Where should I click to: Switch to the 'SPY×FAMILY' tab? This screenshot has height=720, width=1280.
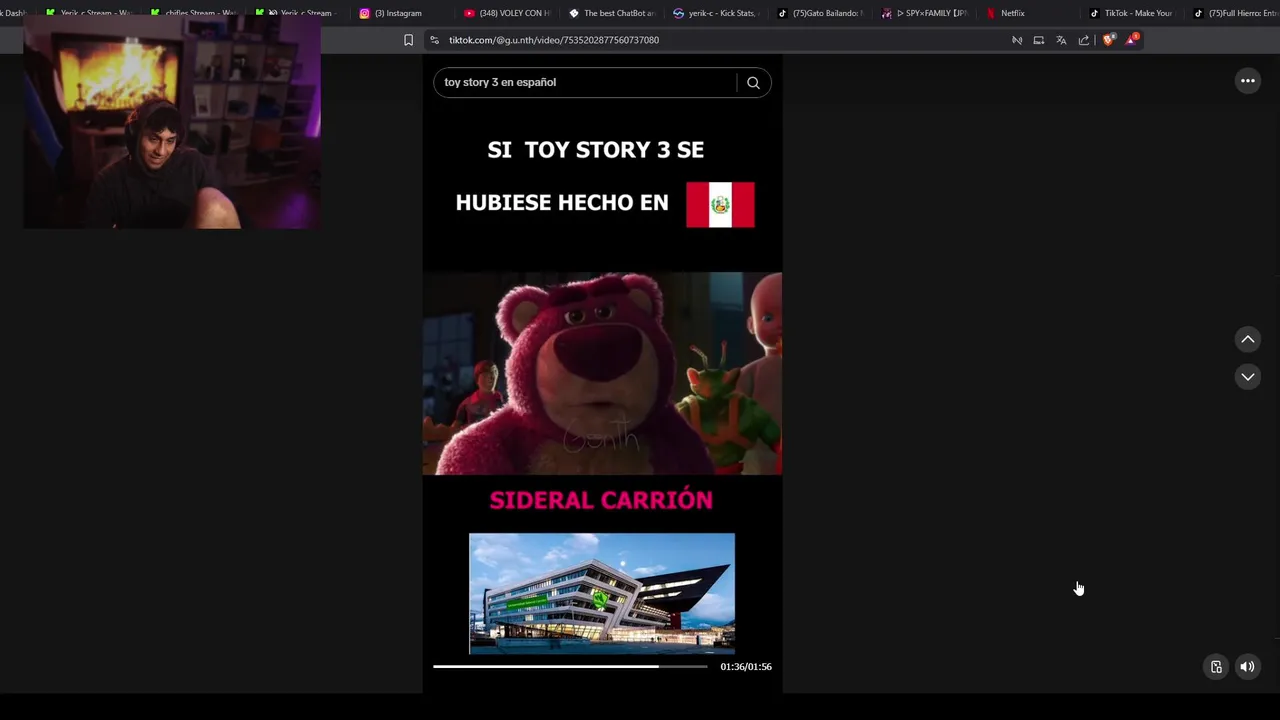[925, 13]
